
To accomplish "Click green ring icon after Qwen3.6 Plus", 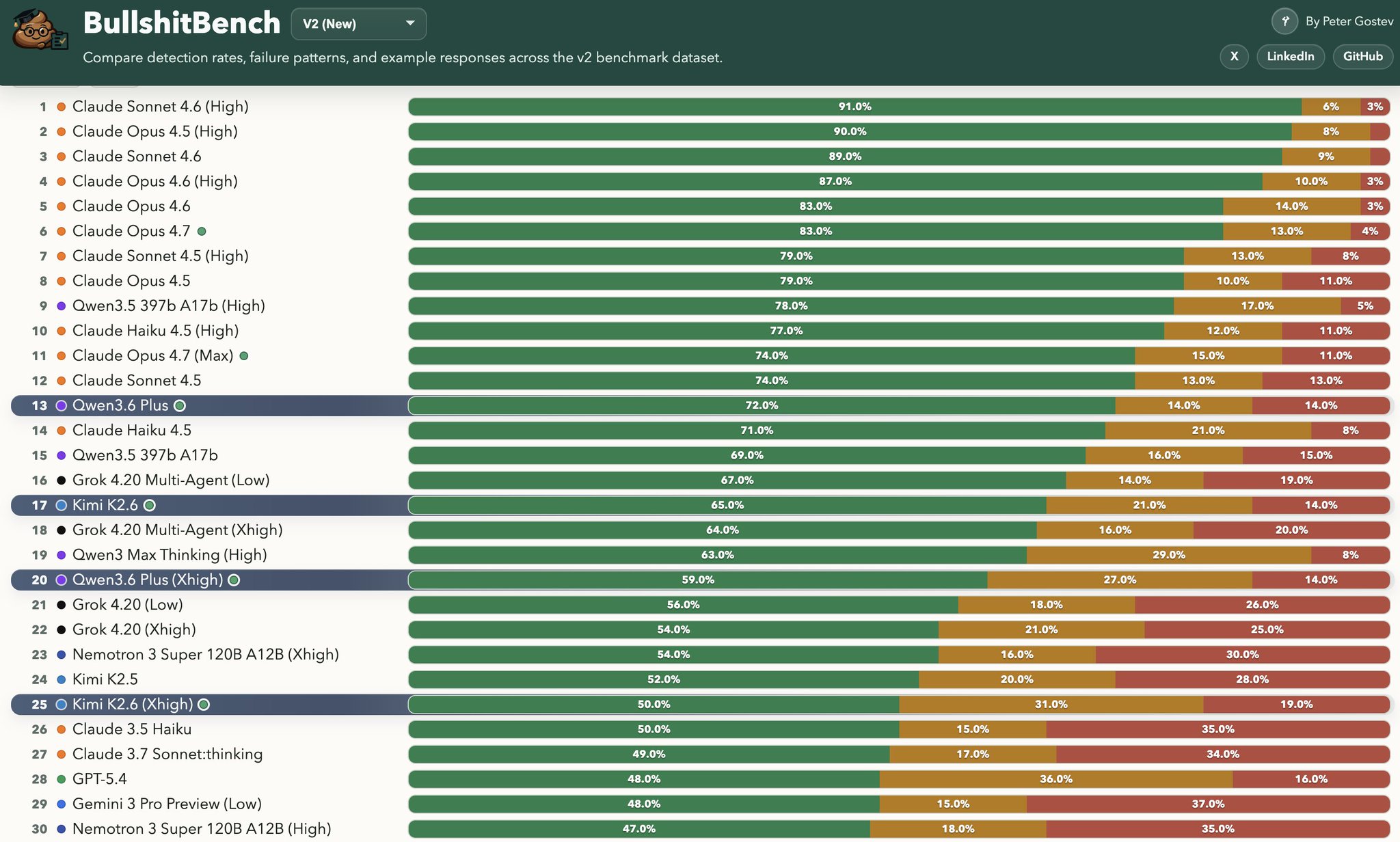I will (180, 405).
